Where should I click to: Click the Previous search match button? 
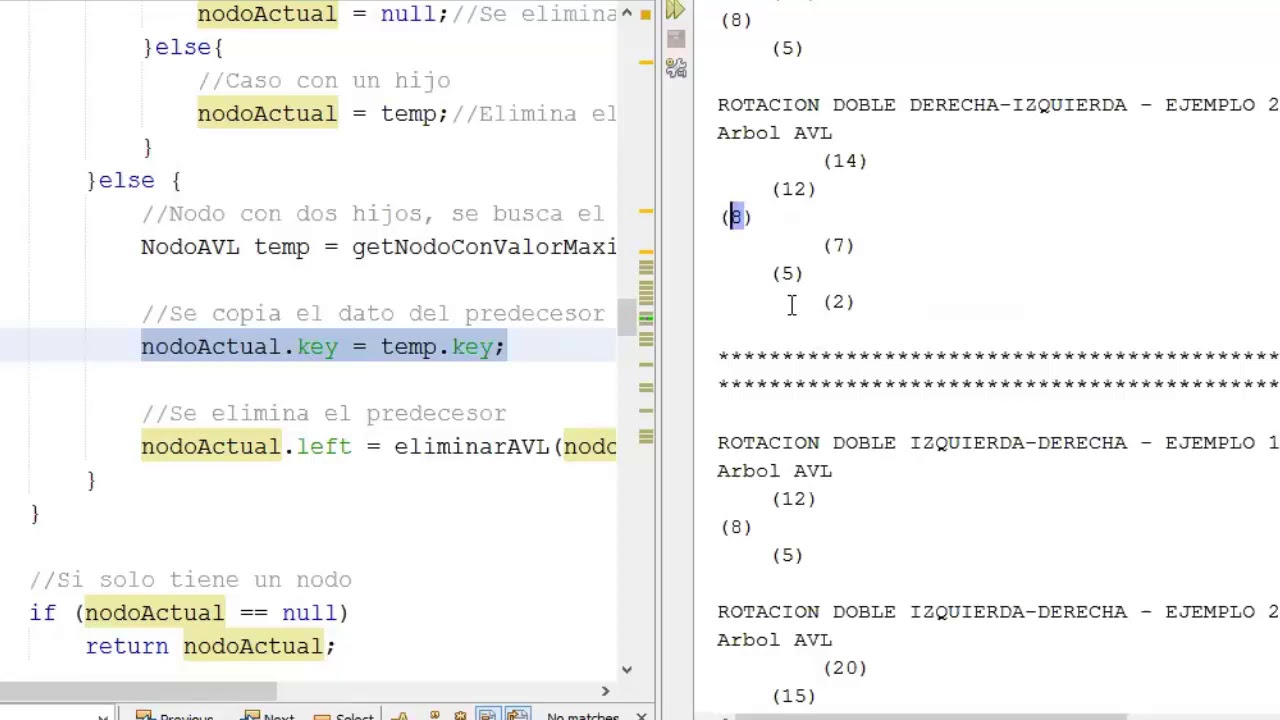click(x=174, y=716)
